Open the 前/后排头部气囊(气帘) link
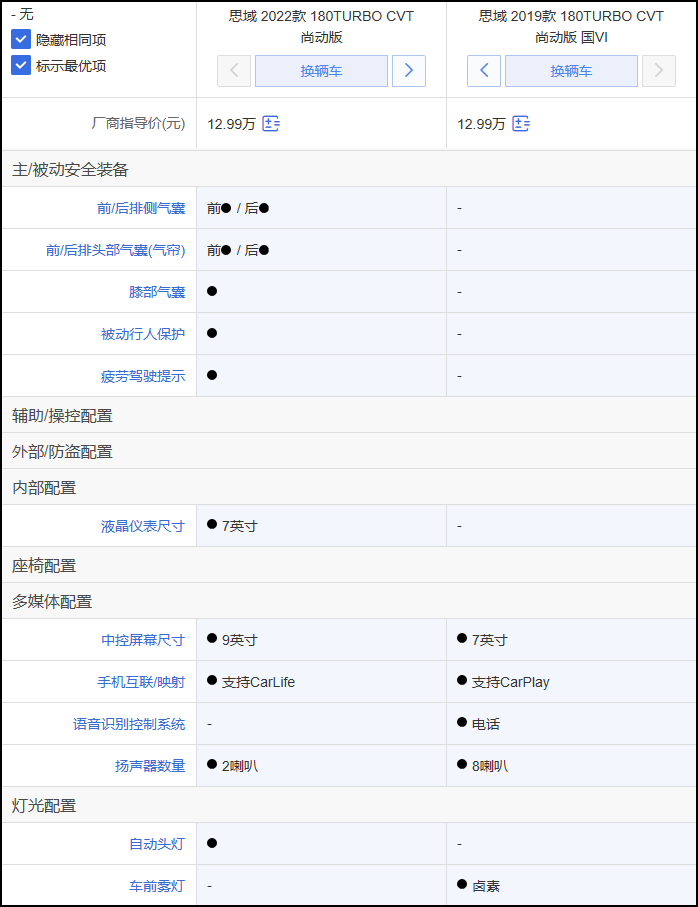The height and width of the screenshot is (907, 698). click(116, 250)
